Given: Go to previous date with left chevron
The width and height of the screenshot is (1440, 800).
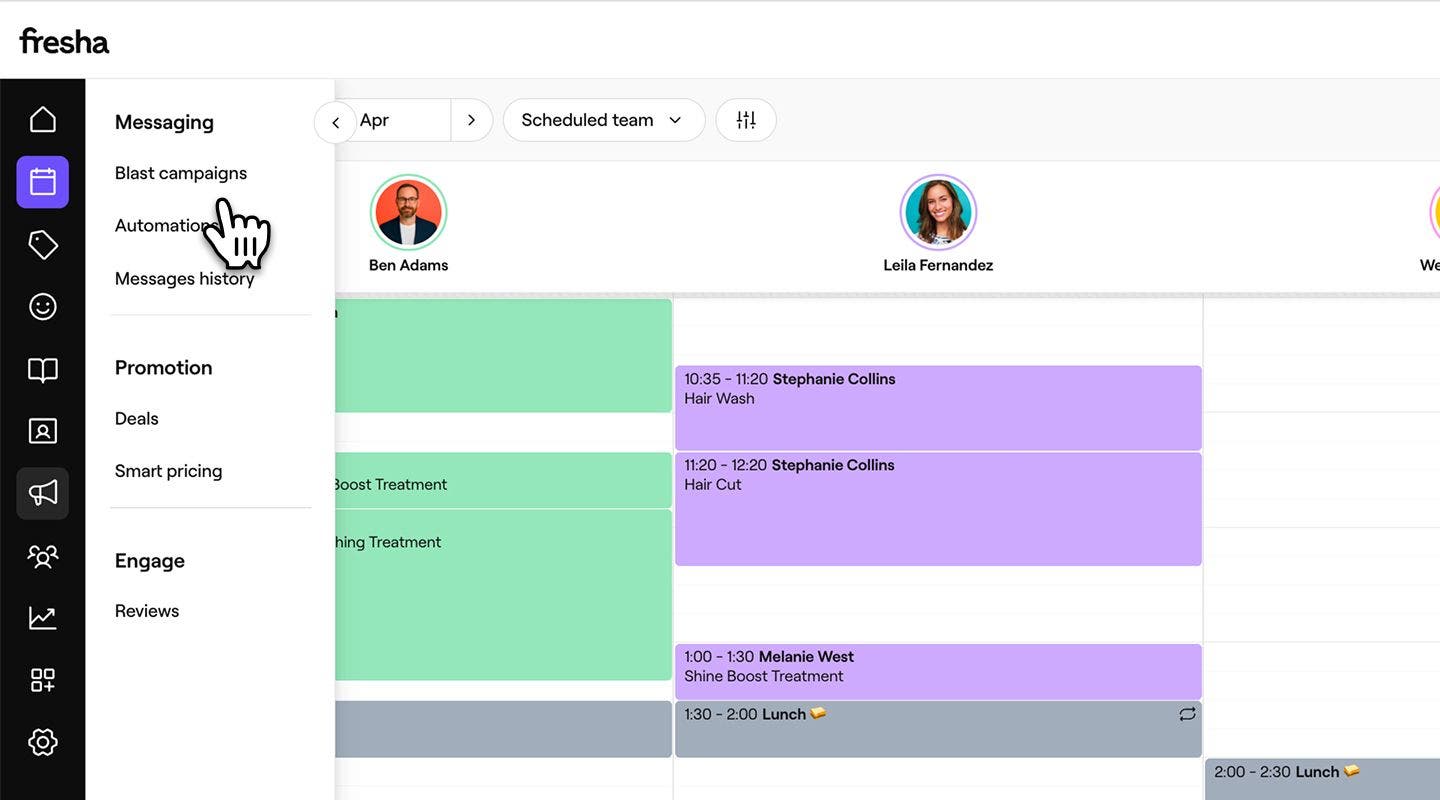Looking at the screenshot, I should tap(336, 122).
